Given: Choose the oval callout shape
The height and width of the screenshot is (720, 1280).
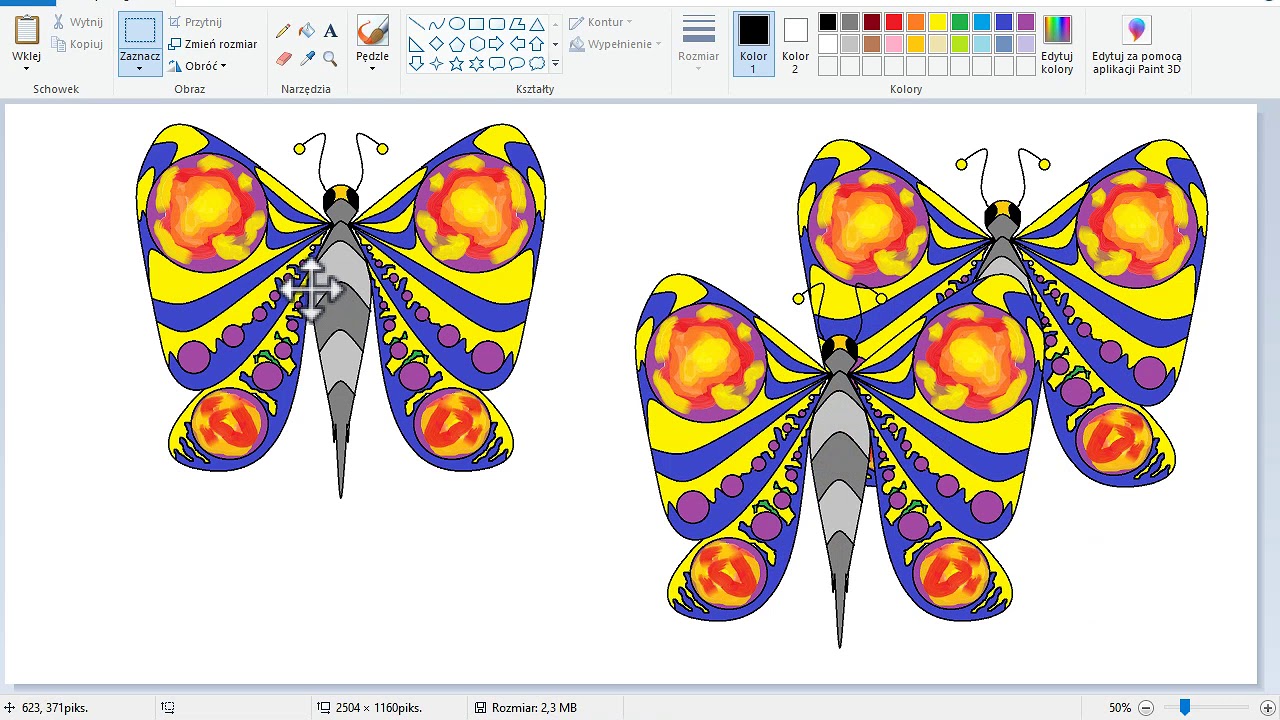Looking at the screenshot, I should (516, 64).
